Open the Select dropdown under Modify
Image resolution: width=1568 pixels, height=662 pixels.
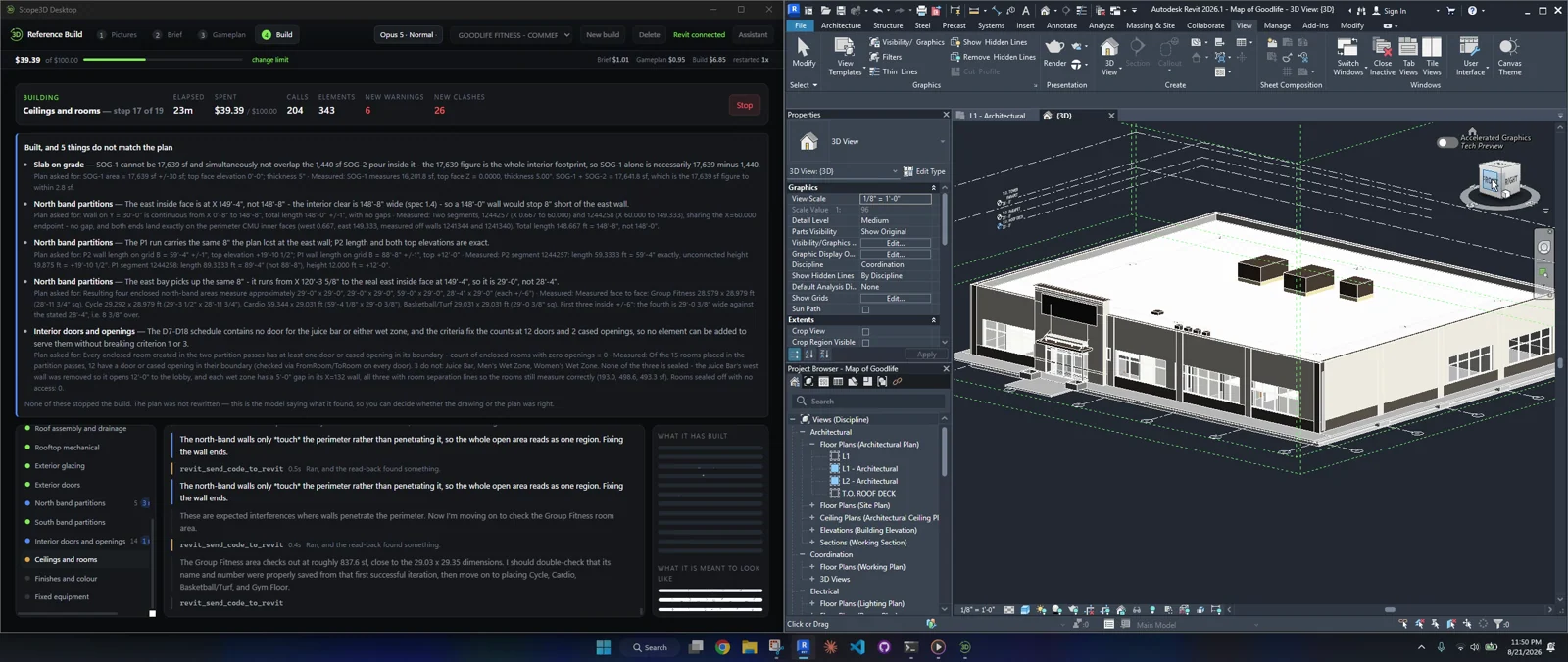(804, 85)
